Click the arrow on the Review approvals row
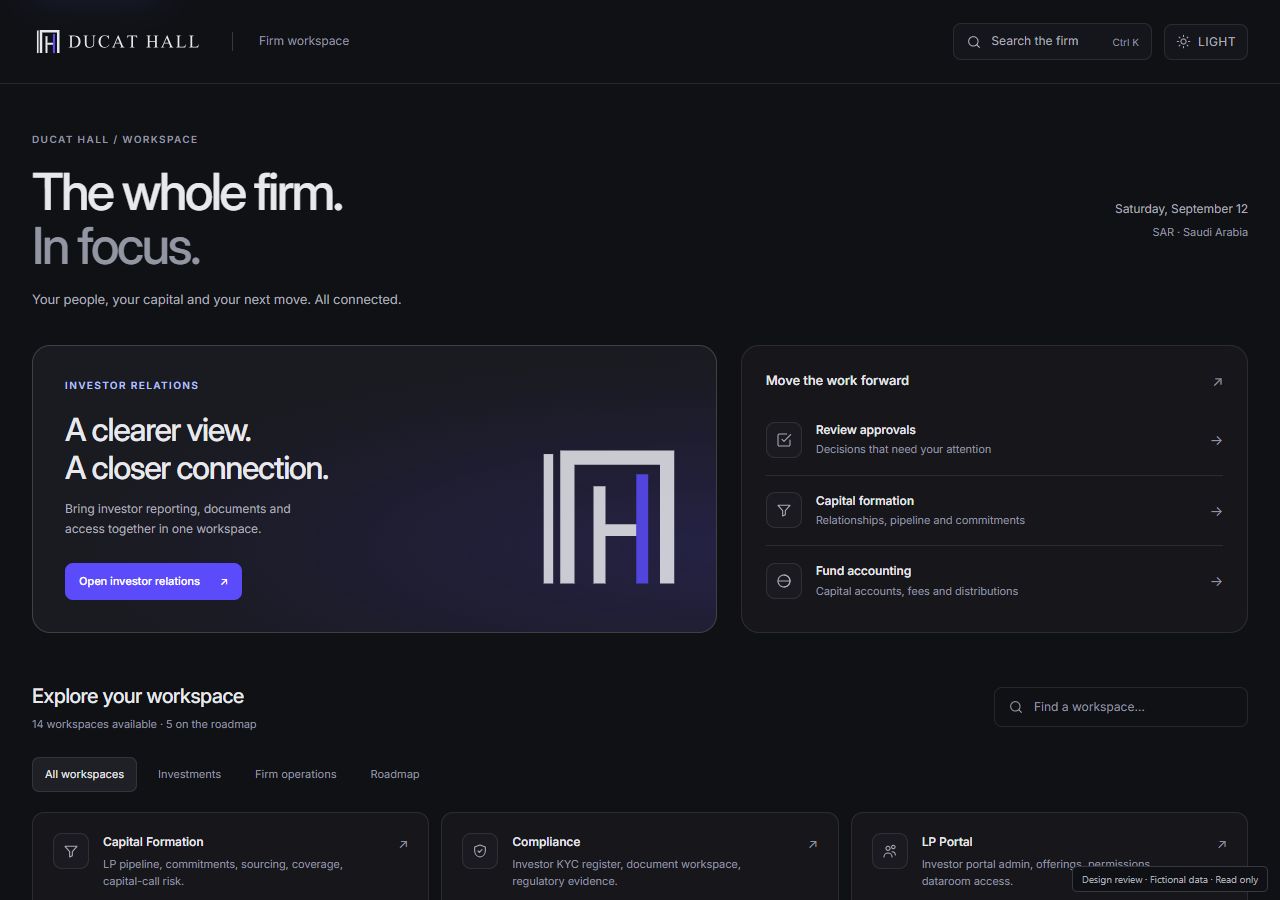 click(1216, 440)
